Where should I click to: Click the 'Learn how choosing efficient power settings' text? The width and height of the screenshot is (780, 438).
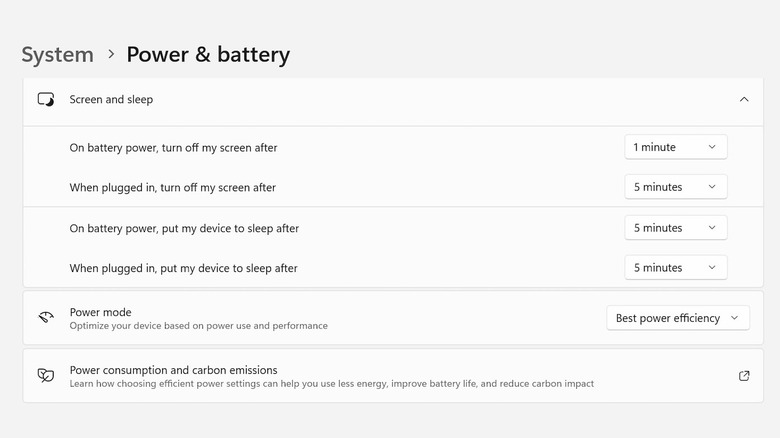click(x=331, y=384)
